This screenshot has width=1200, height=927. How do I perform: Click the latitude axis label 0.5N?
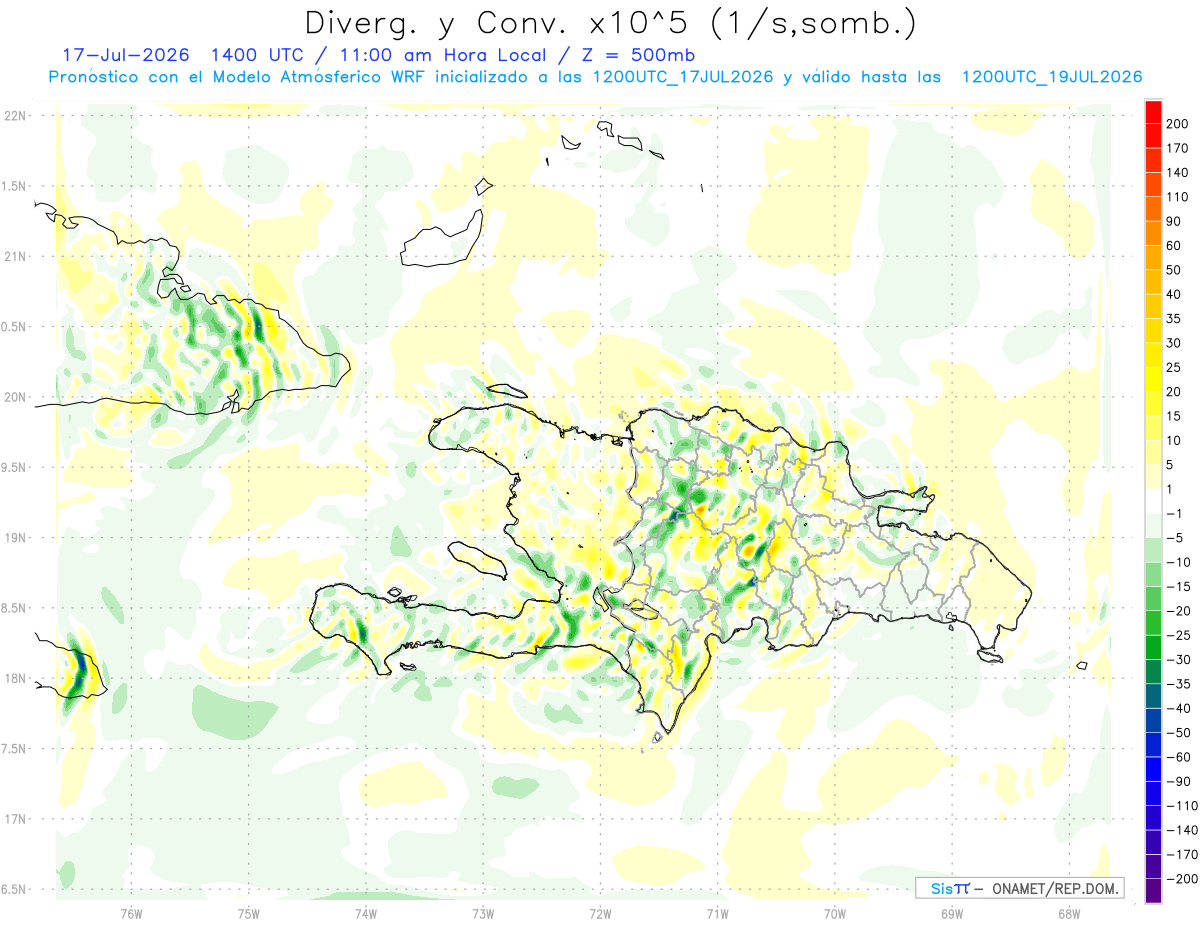[14, 327]
